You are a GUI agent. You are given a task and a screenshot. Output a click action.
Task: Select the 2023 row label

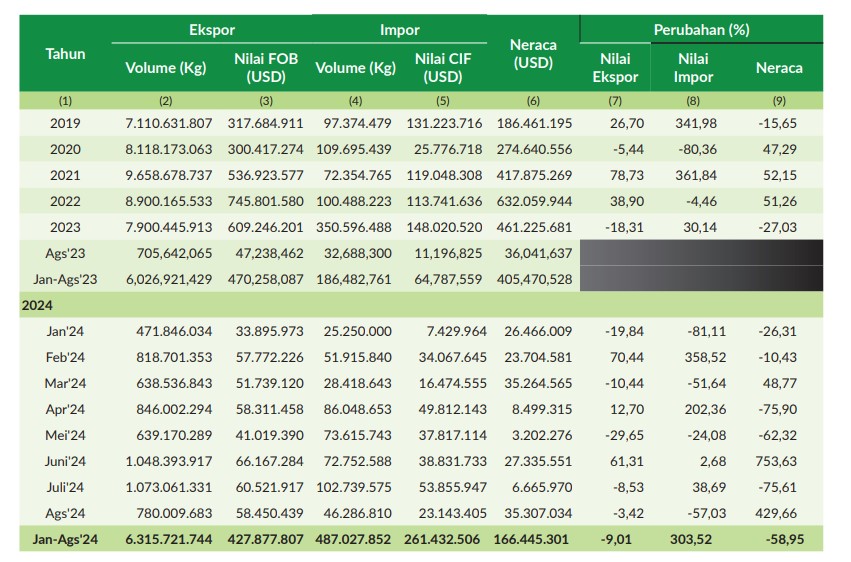coord(65,227)
